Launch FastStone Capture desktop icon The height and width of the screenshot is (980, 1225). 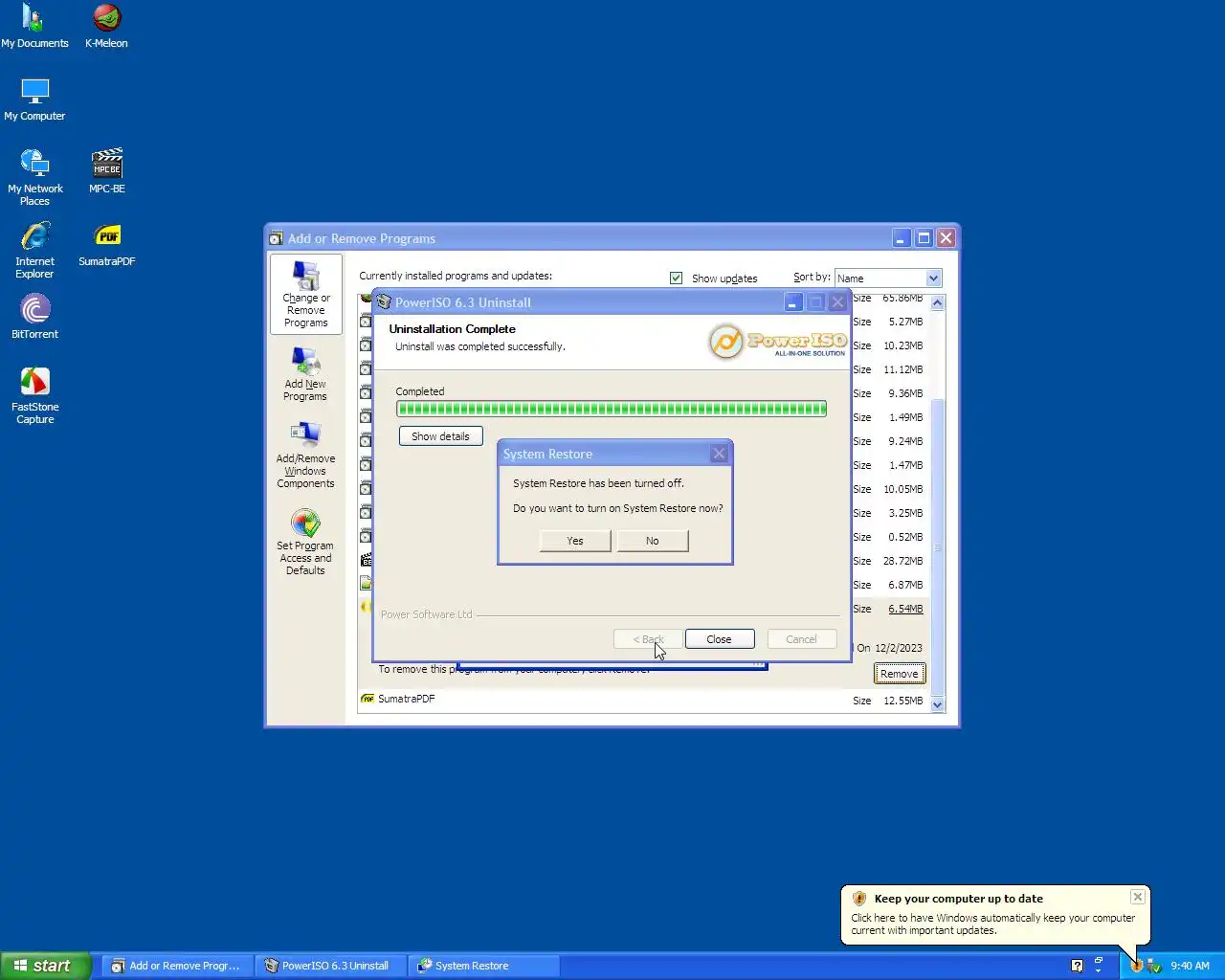point(34,396)
